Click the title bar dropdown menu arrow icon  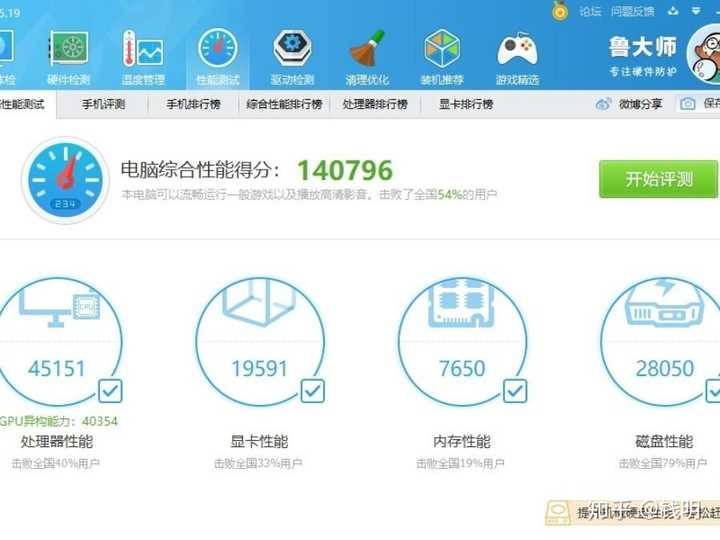pos(696,11)
